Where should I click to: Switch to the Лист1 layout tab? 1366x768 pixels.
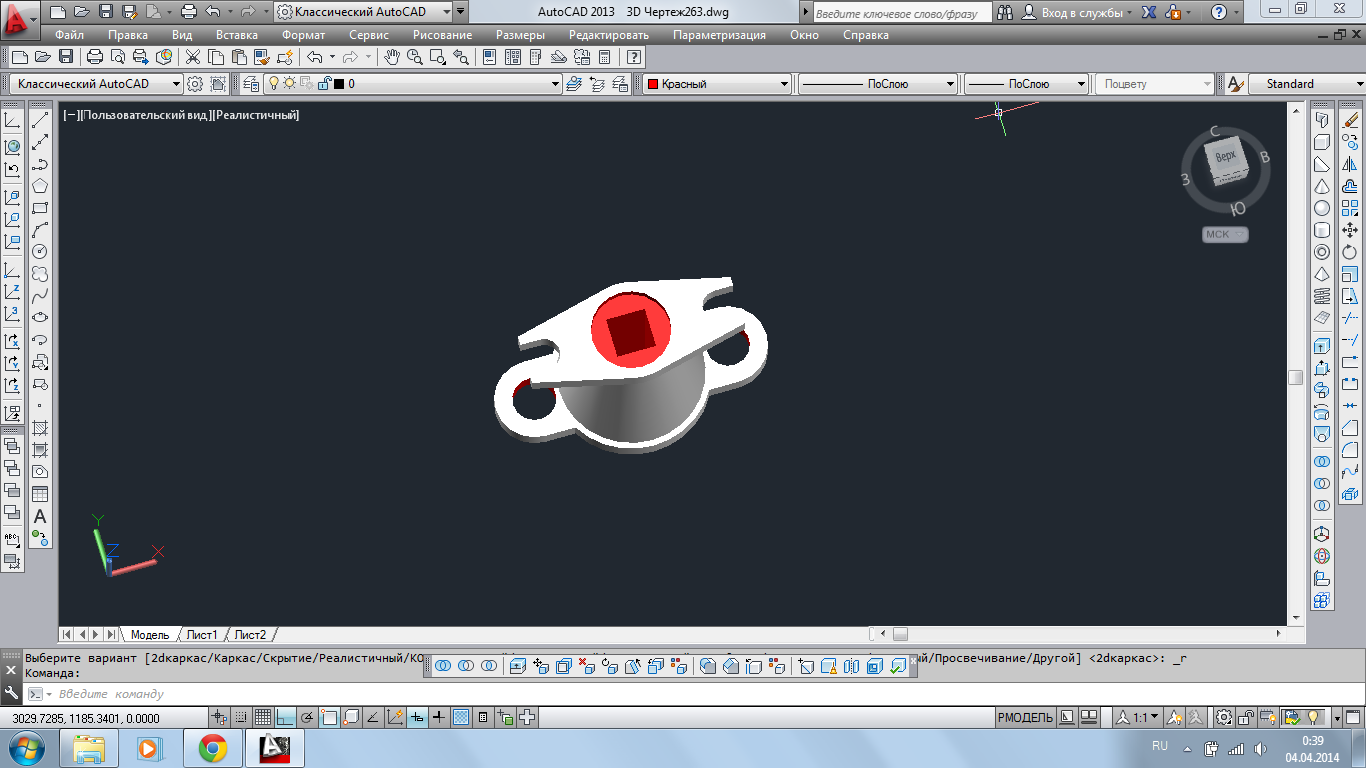tap(202, 635)
